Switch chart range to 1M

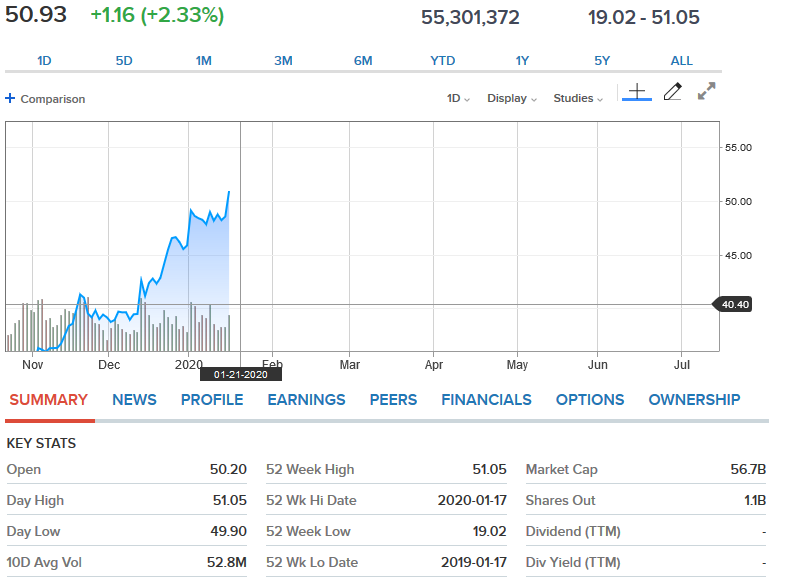pyautogui.click(x=204, y=61)
